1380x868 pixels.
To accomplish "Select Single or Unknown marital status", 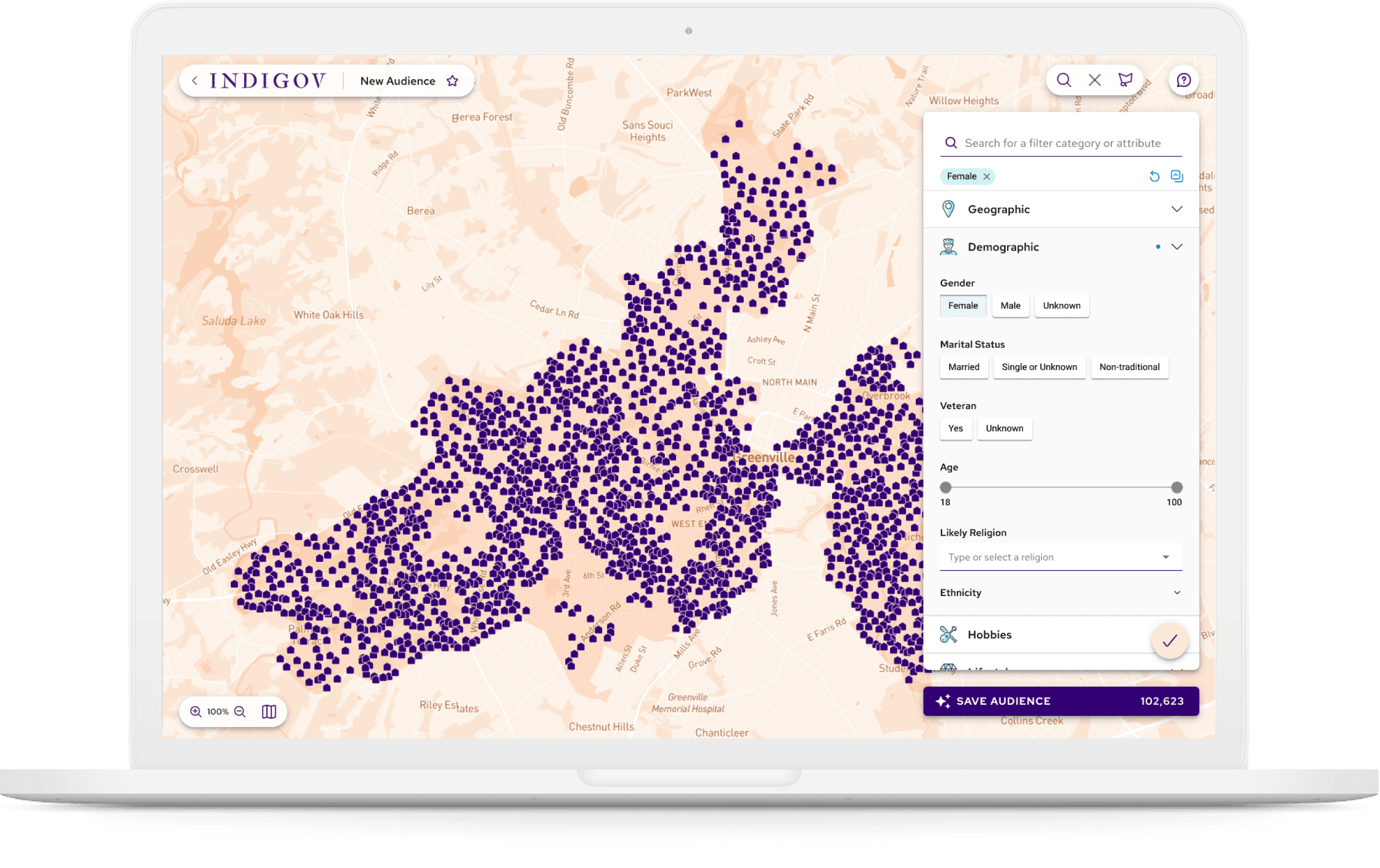I will point(1039,367).
